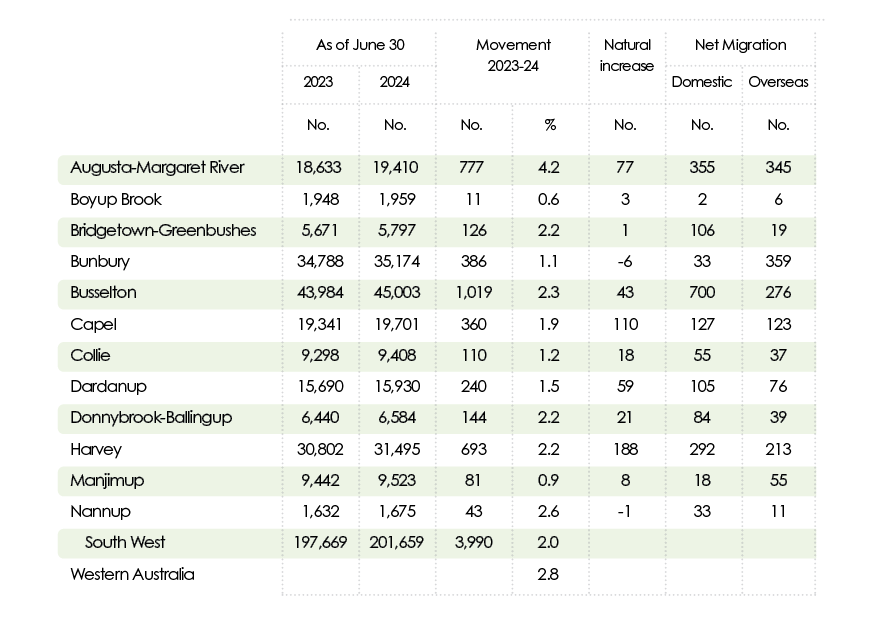Select South West movement 3,990
Screen dimensions: 875x625
[x=474, y=542]
